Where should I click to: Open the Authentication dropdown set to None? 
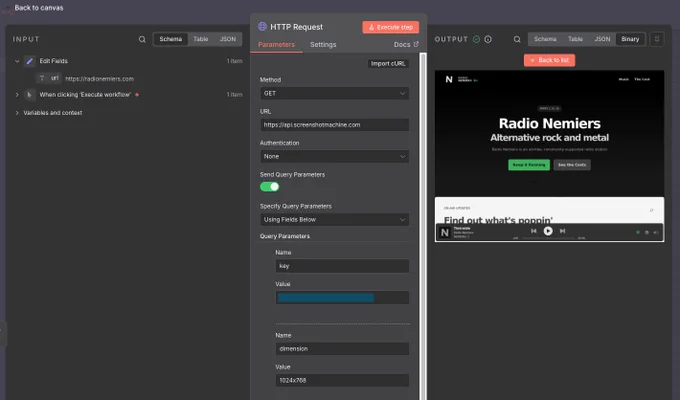[334, 157]
